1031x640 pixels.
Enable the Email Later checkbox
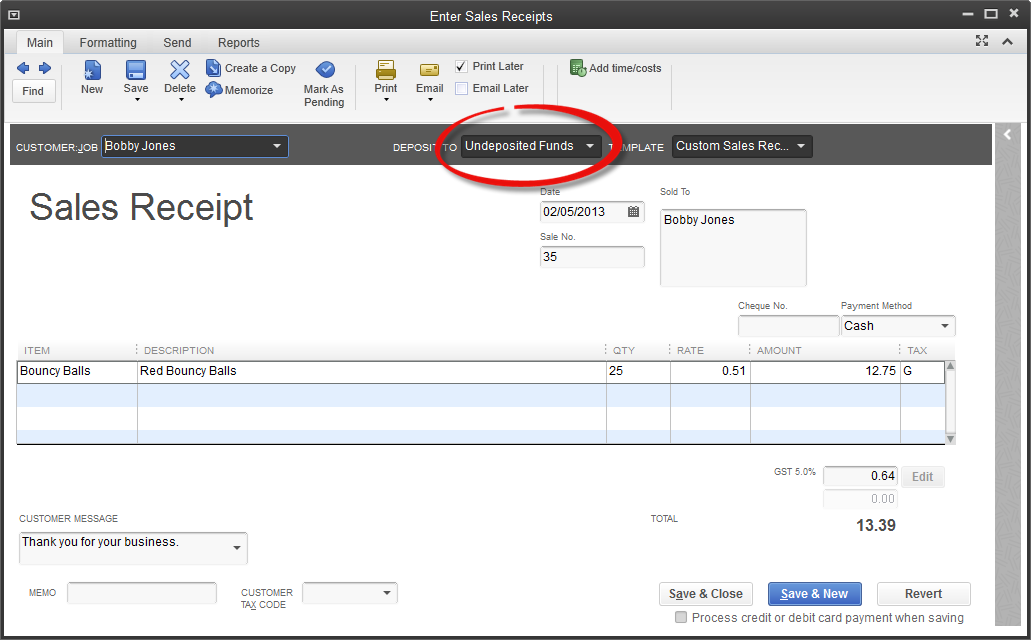click(x=461, y=88)
